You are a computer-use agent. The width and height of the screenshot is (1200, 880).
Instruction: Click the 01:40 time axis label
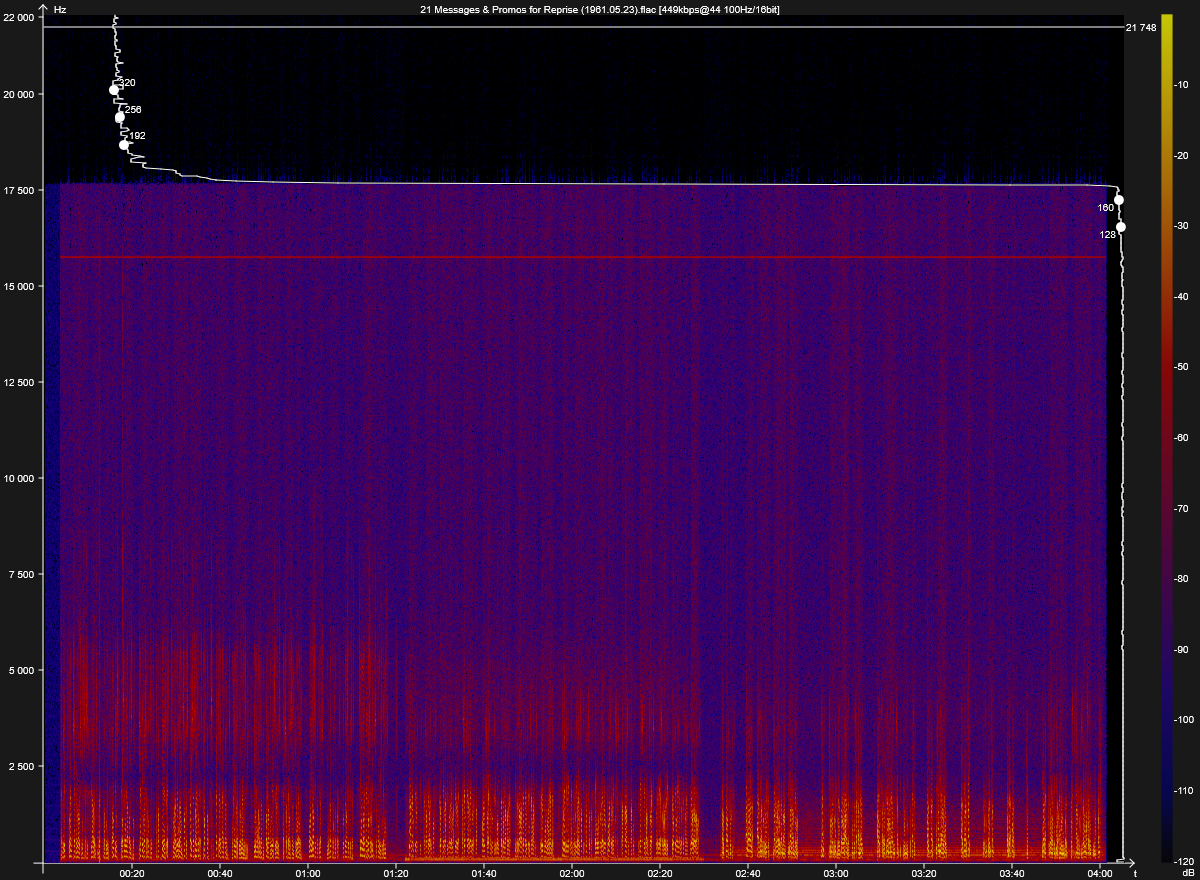(x=484, y=872)
